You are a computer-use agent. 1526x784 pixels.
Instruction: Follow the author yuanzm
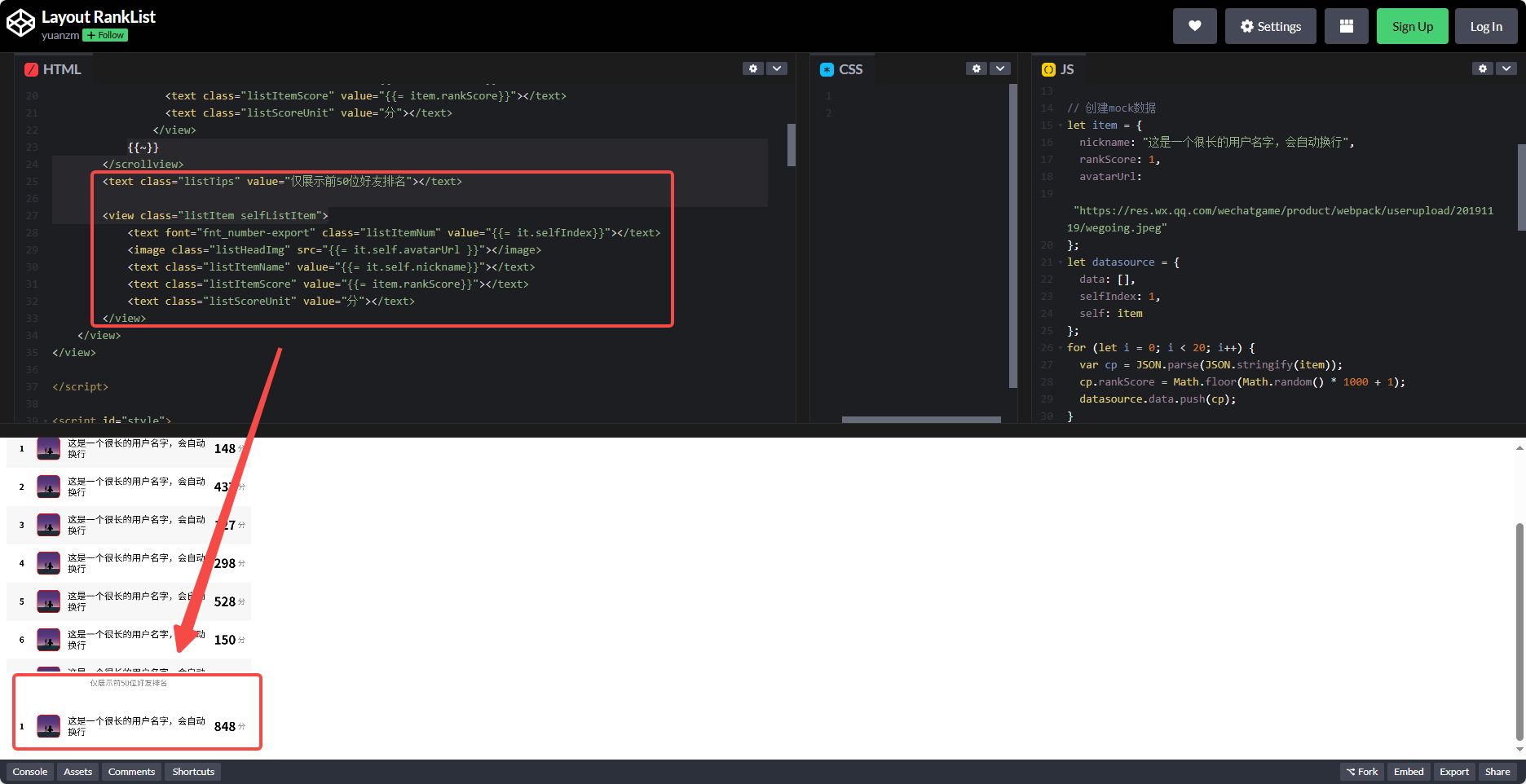(x=105, y=36)
